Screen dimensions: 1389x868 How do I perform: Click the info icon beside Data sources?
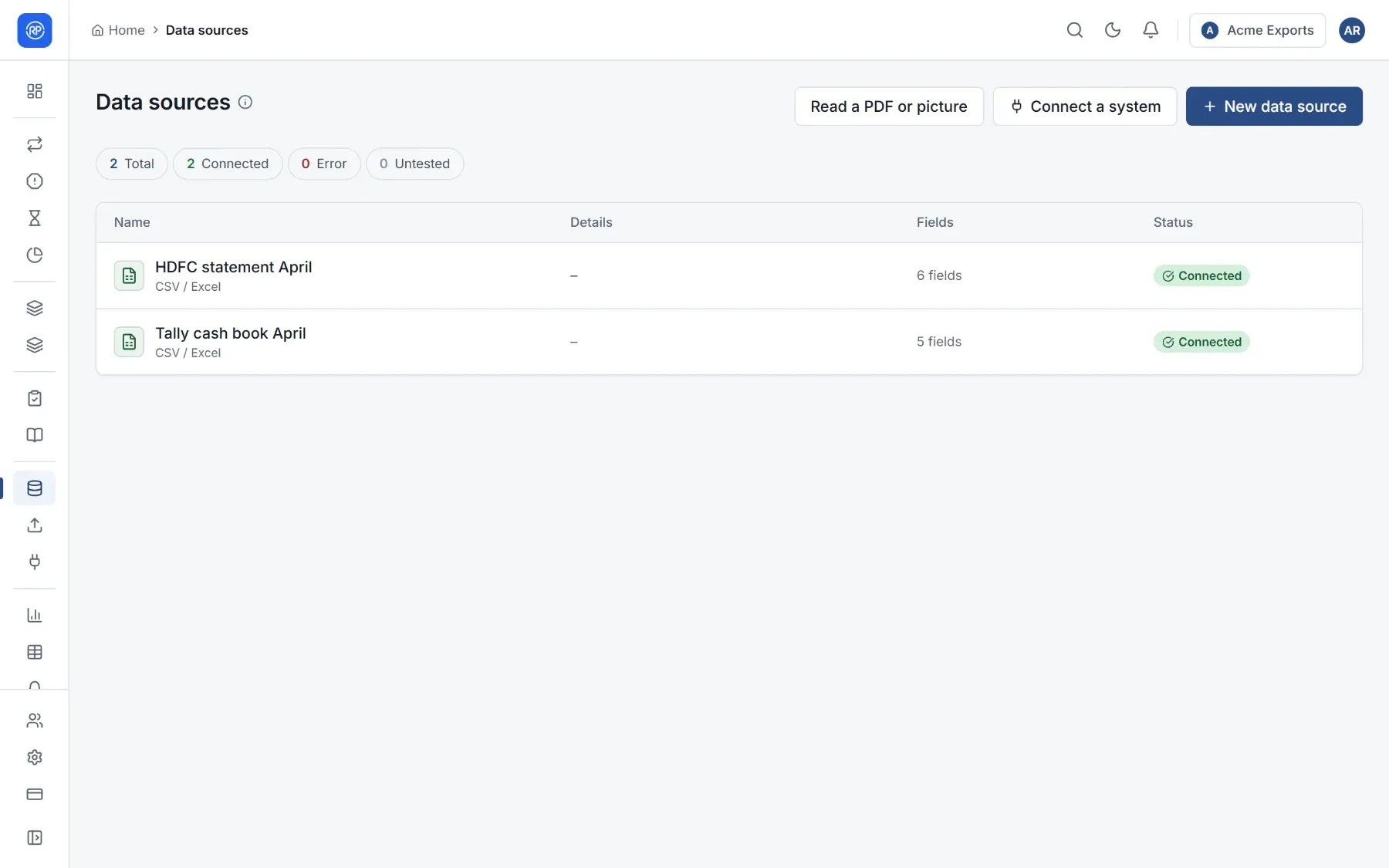coord(245,102)
